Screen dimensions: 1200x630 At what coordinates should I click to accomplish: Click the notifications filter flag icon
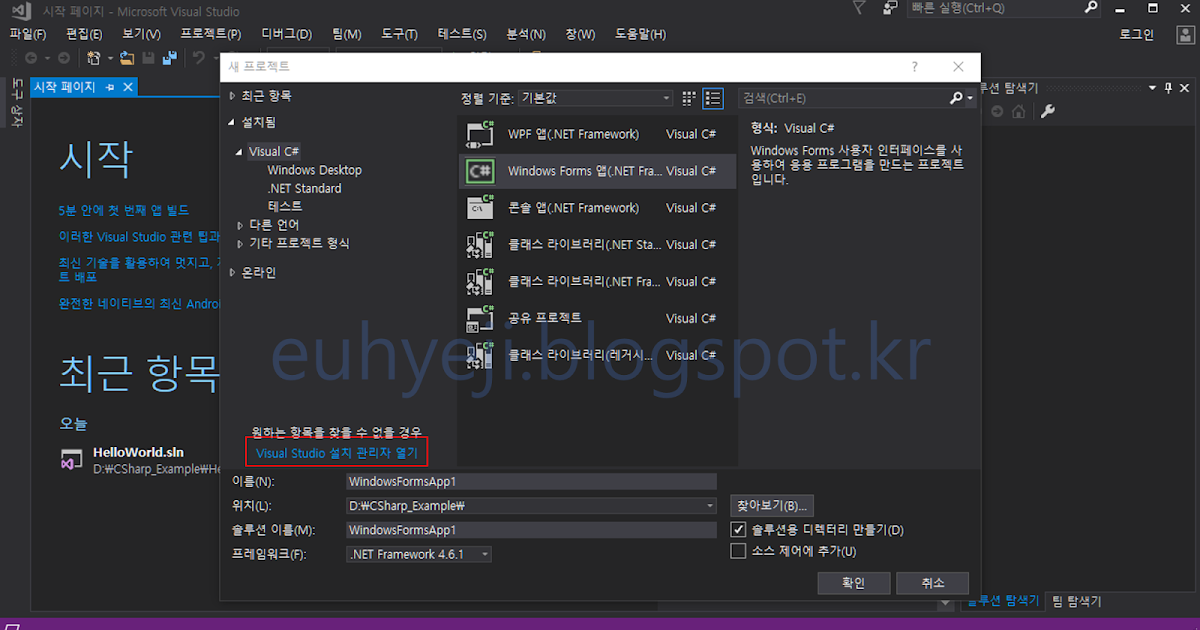point(859,8)
